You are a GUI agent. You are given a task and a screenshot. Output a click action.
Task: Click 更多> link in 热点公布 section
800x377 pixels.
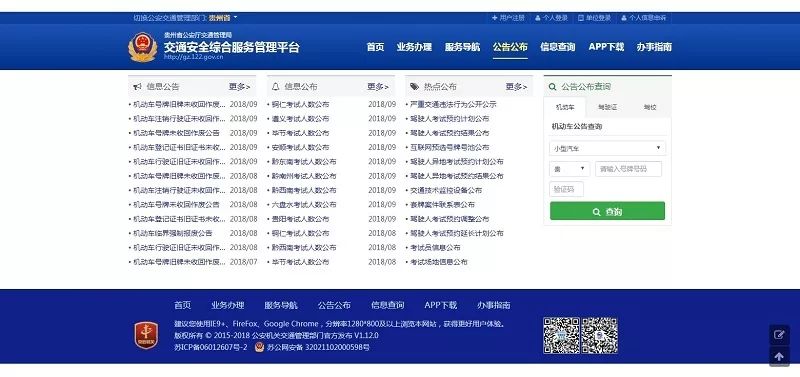coord(516,87)
